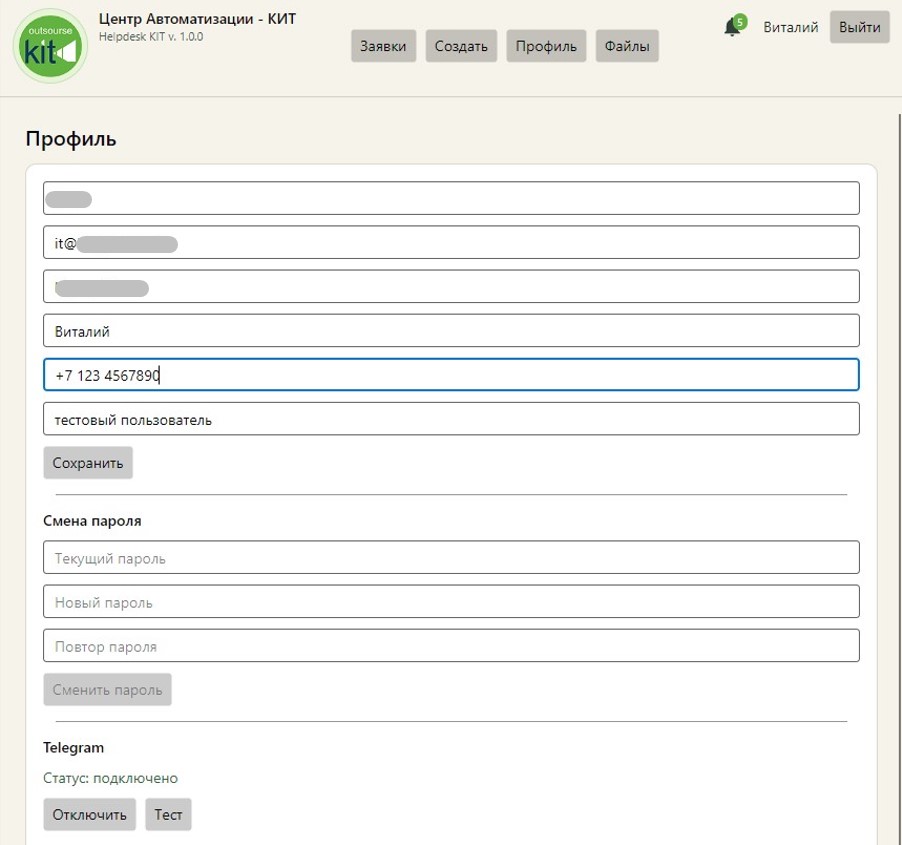Open the Файлы section

(627, 46)
